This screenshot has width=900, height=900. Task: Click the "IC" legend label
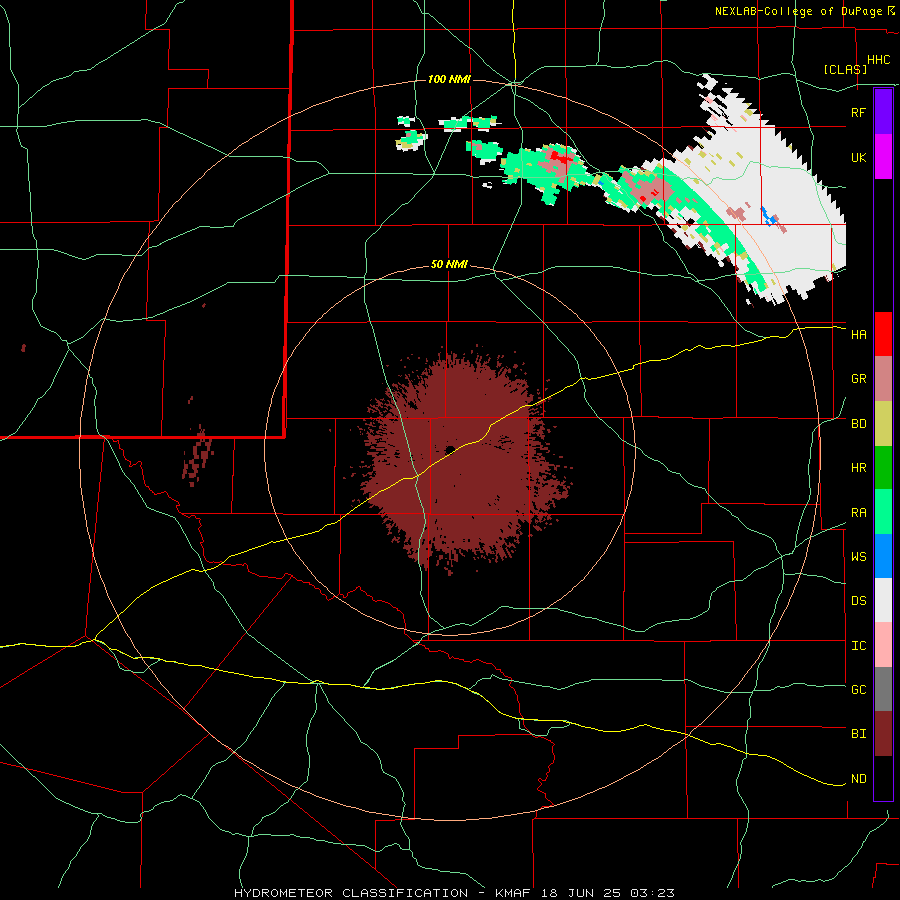click(858, 646)
